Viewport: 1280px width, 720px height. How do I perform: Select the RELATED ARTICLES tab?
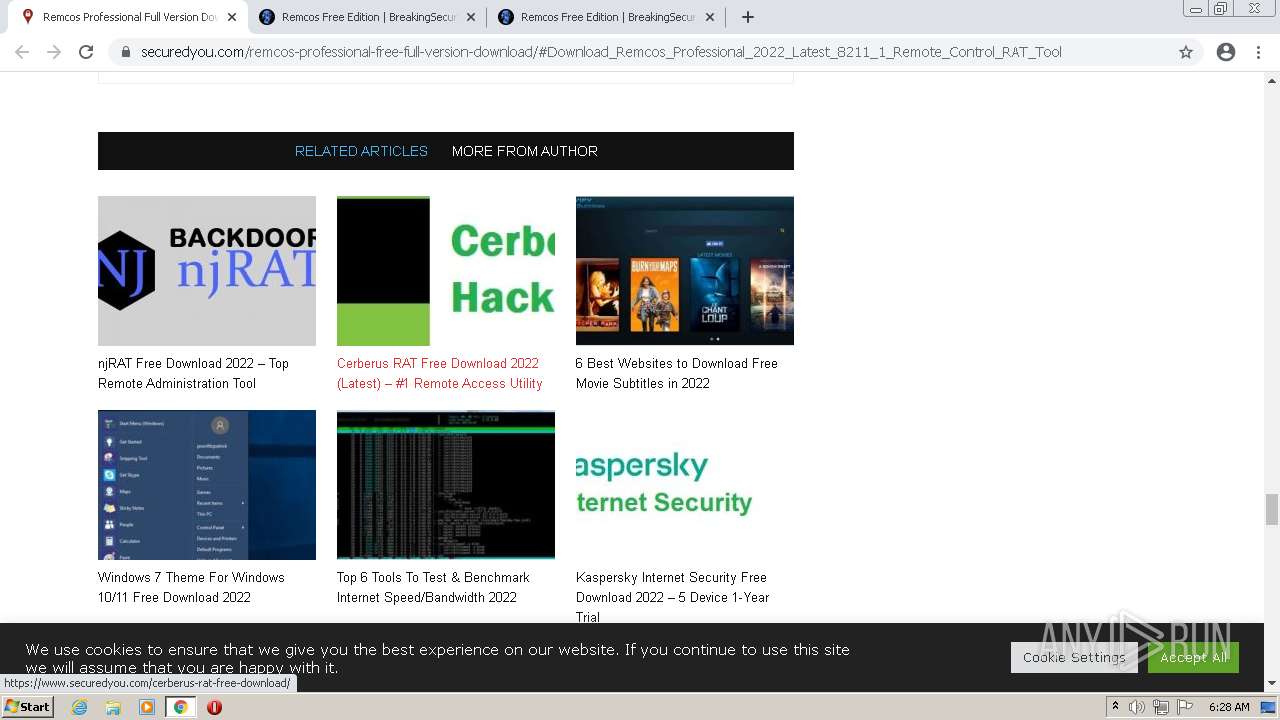coord(361,151)
